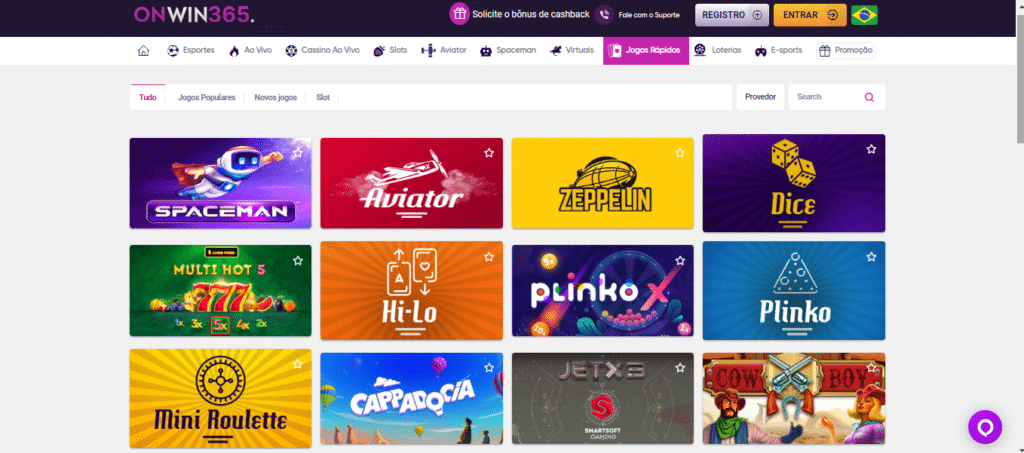Select the Tudo filter tab
Image resolution: width=1024 pixels, height=453 pixels.
pos(148,97)
